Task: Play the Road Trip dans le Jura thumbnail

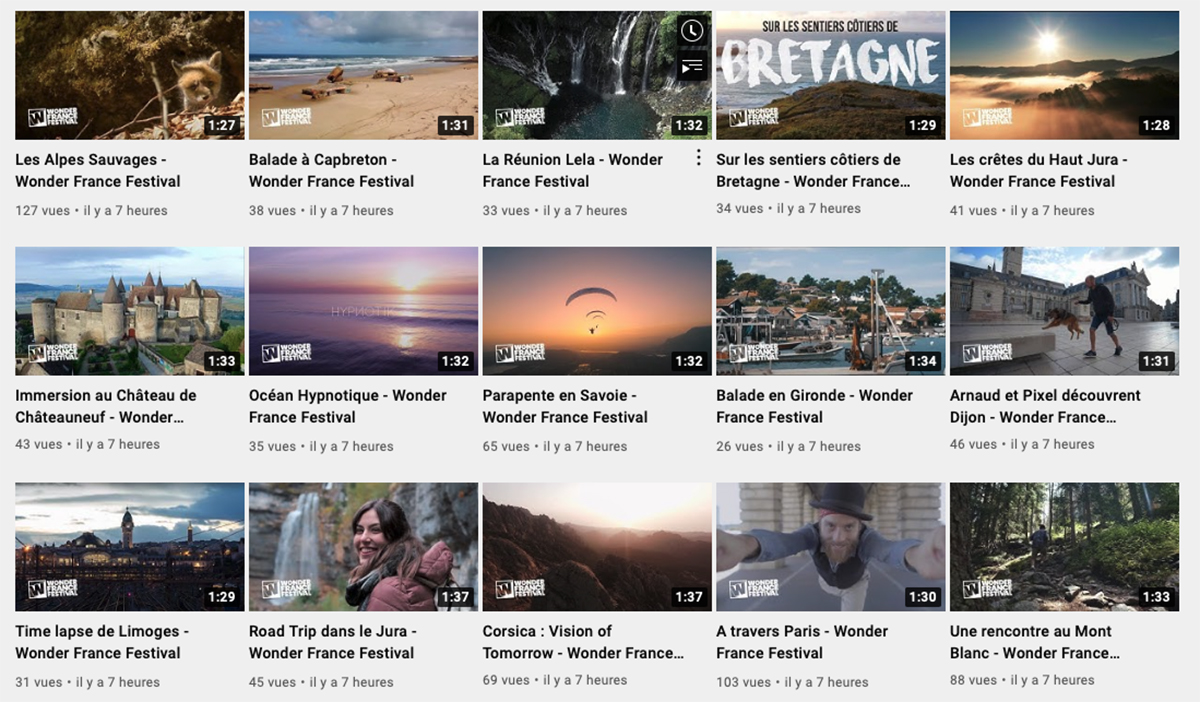Action: (x=363, y=547)
